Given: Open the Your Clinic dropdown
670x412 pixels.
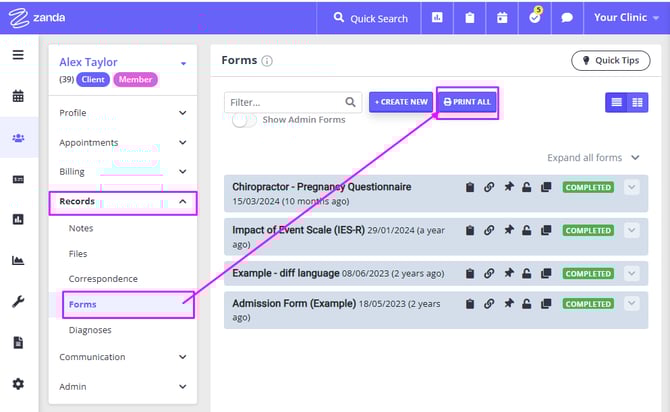Looking at the screenshot, I should pyautogui.click(x=626, y=18).
